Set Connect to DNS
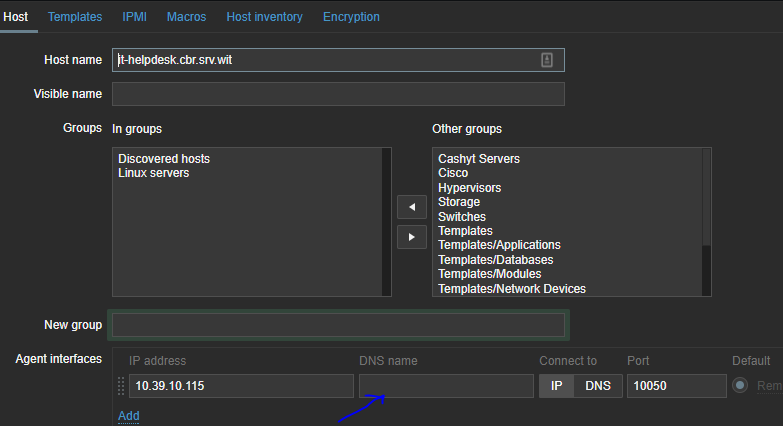The width and height of the screenshot is (783, 426). pos(598,386)
